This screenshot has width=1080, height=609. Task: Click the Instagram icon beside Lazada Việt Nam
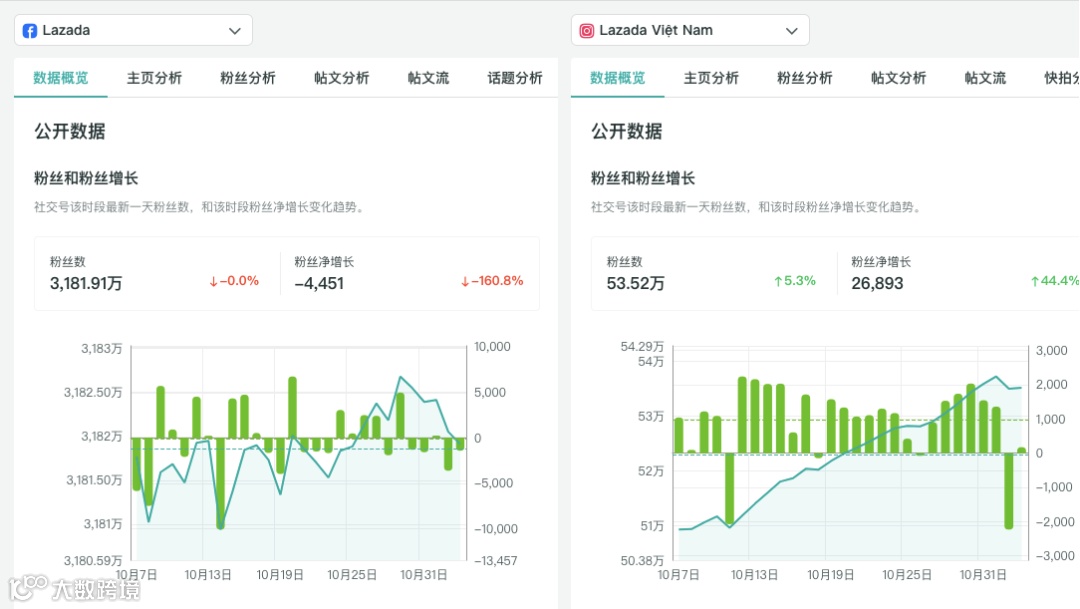tap(586, 31)
